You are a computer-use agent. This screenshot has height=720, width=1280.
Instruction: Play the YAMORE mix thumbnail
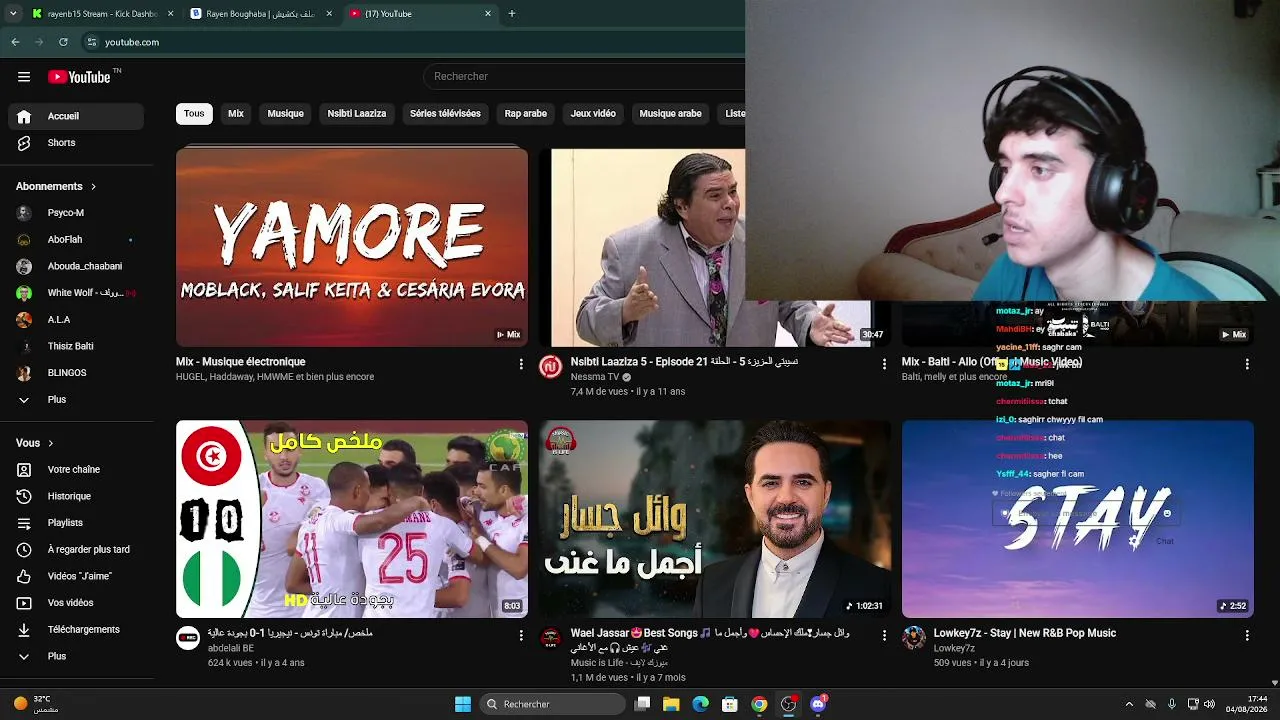pyautogui.click(x=352, y=247)
